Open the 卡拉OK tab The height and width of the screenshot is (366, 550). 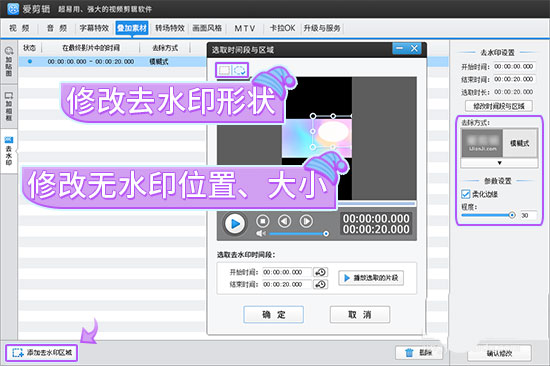(x=282, y=28)
